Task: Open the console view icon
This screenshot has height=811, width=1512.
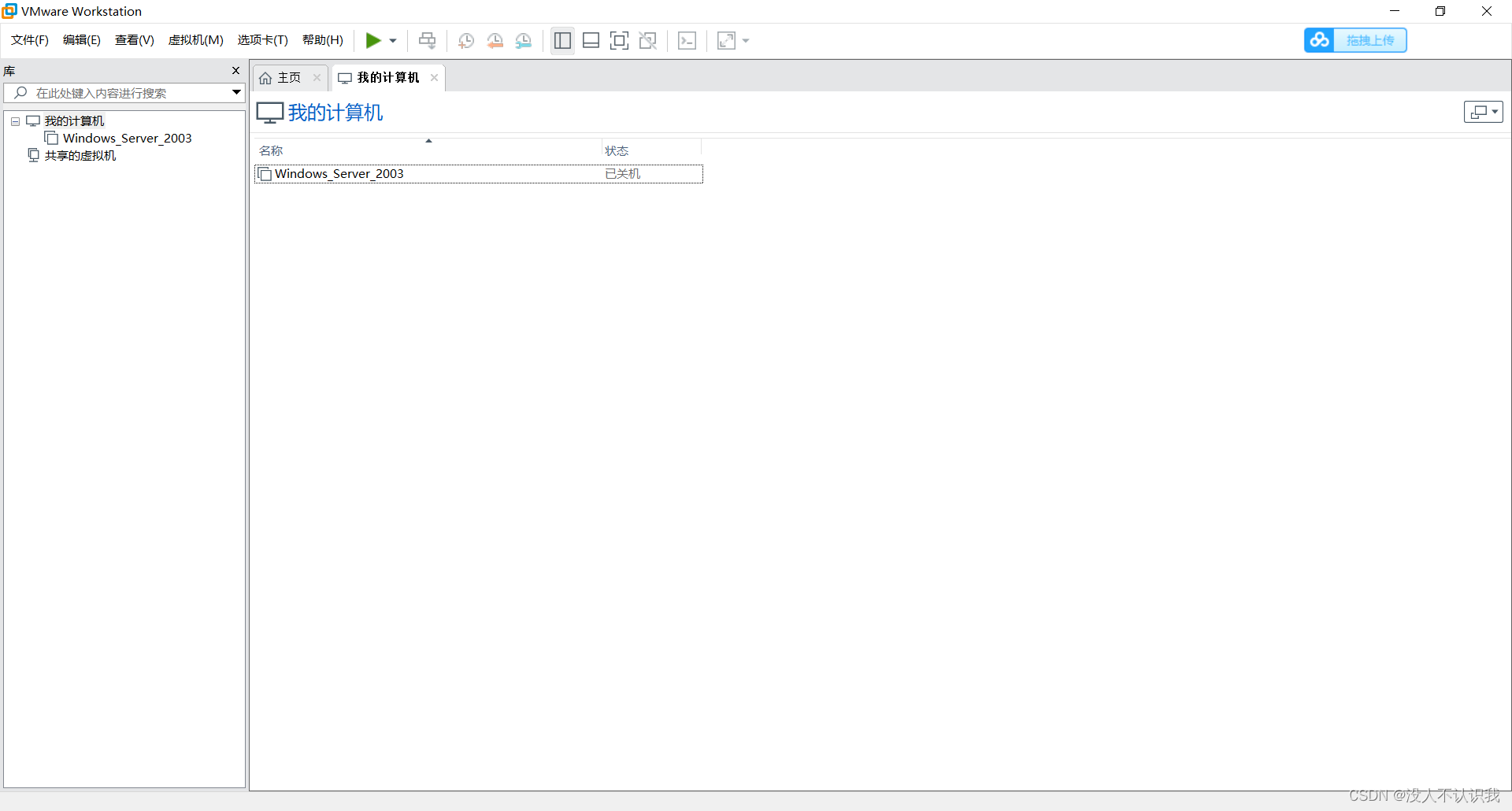Action: [687, 41]
